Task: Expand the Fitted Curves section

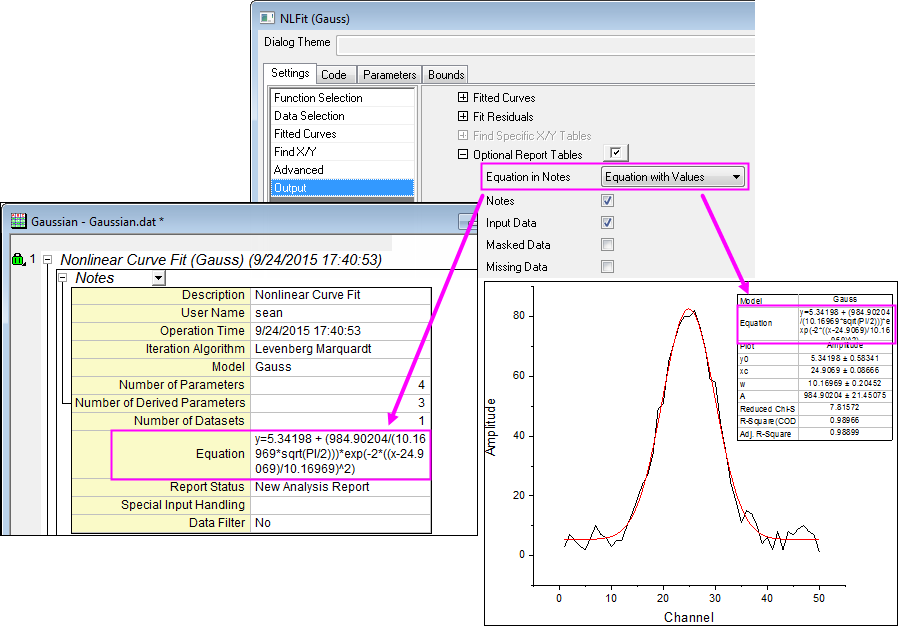Action: [463, 97]
